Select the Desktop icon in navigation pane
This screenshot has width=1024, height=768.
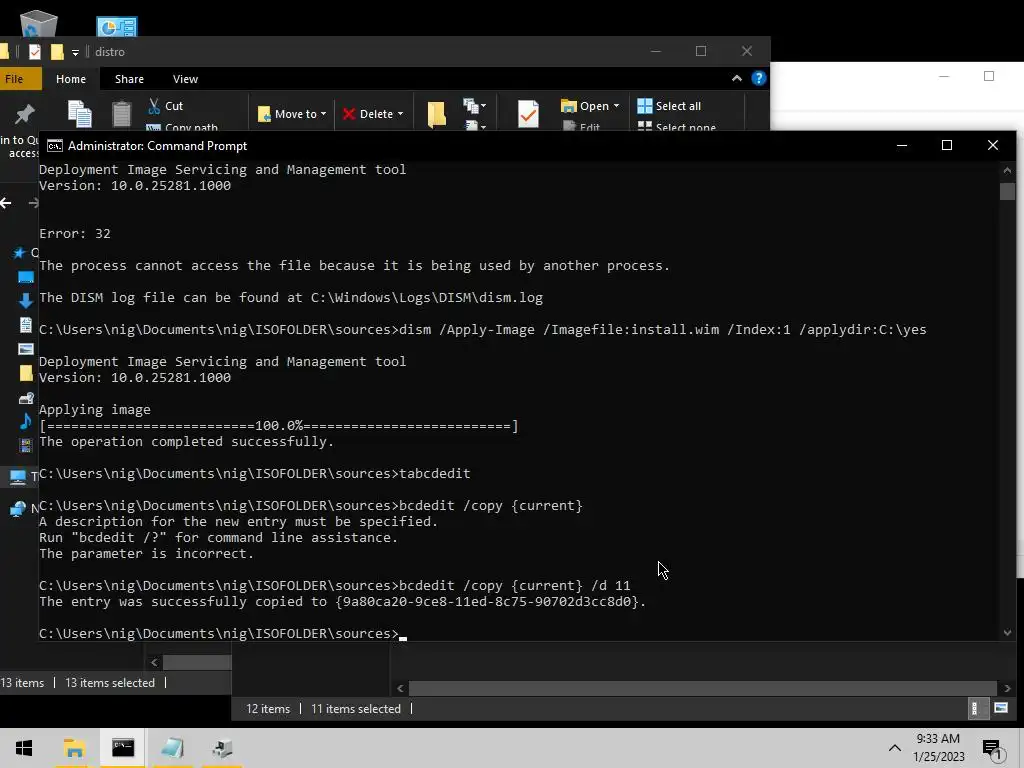pyautogui.click(x=25, y=277)
